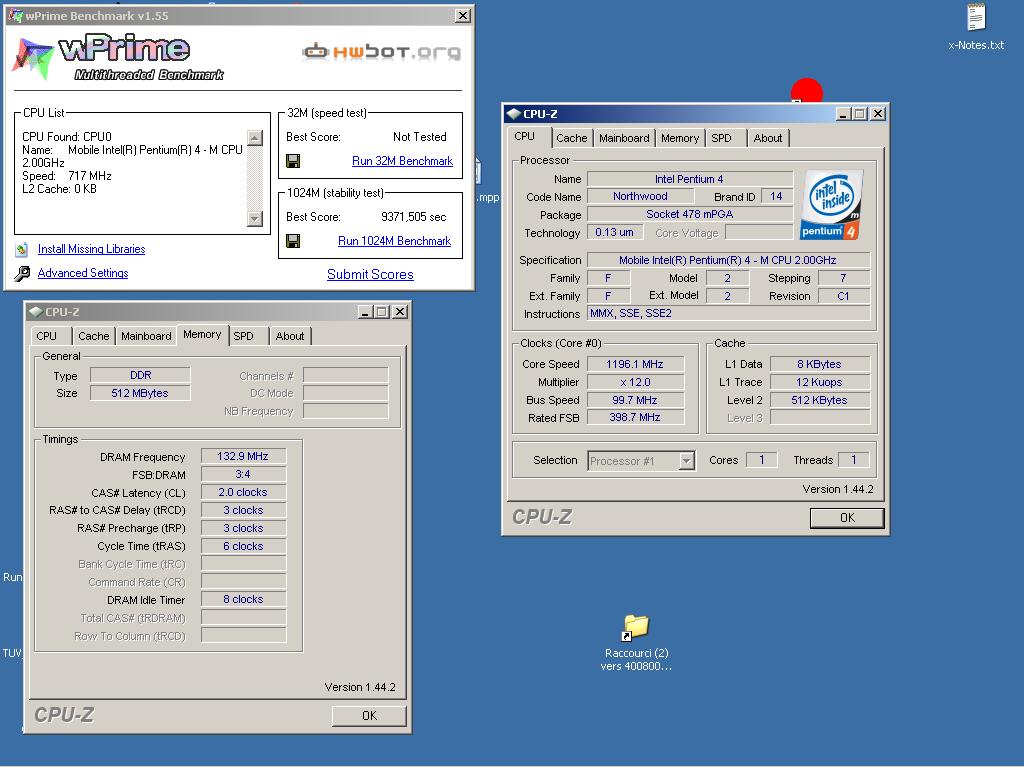This screenshot has width=1024, height=768.
Task: Run the 1024M Benchmark
Action: (x=394, y=241)
